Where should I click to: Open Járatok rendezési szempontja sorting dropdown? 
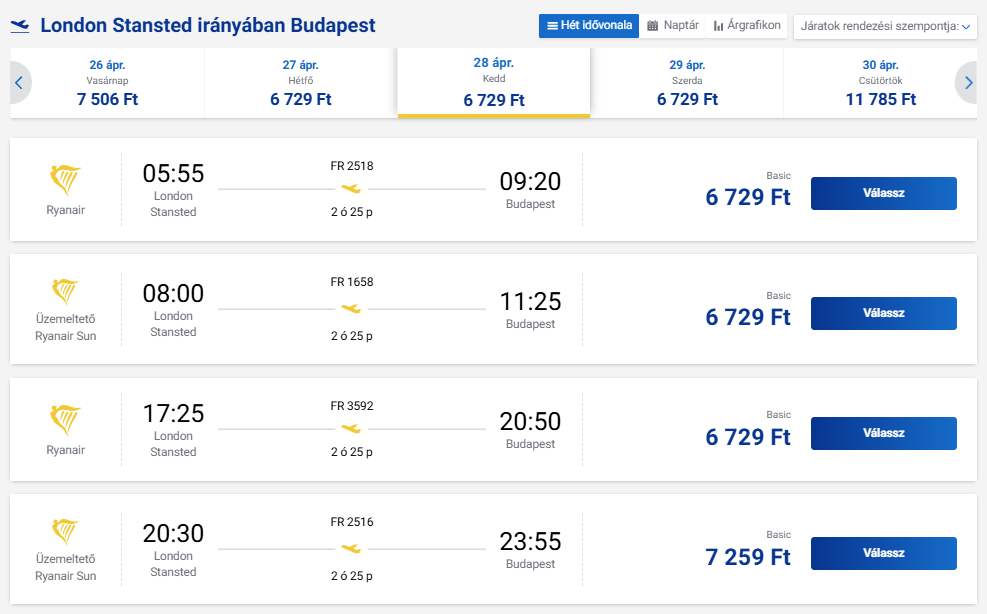[885, 26]
